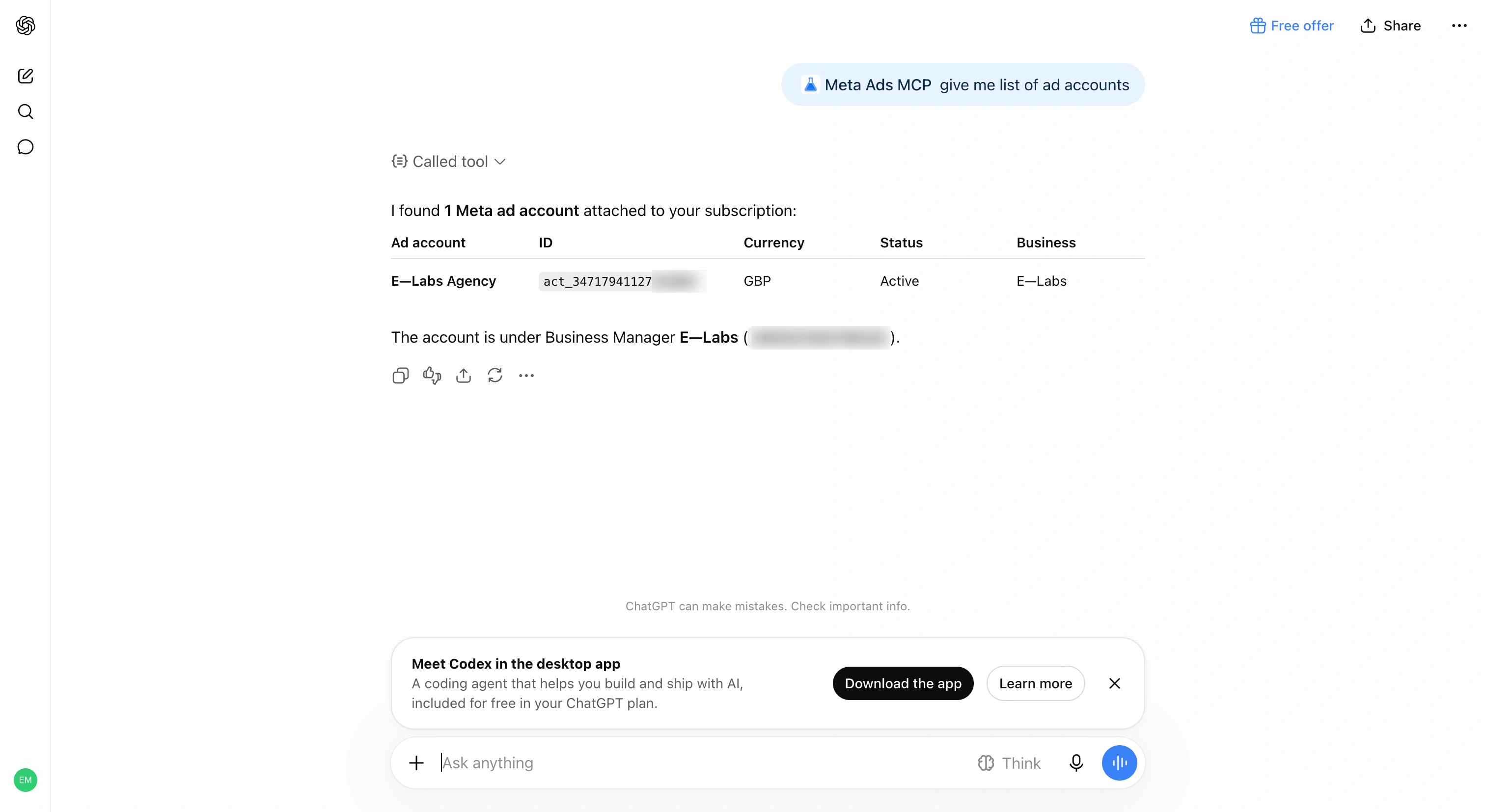Start dictation with the microphone icon
The image size is (1485, 812).
1076,763
